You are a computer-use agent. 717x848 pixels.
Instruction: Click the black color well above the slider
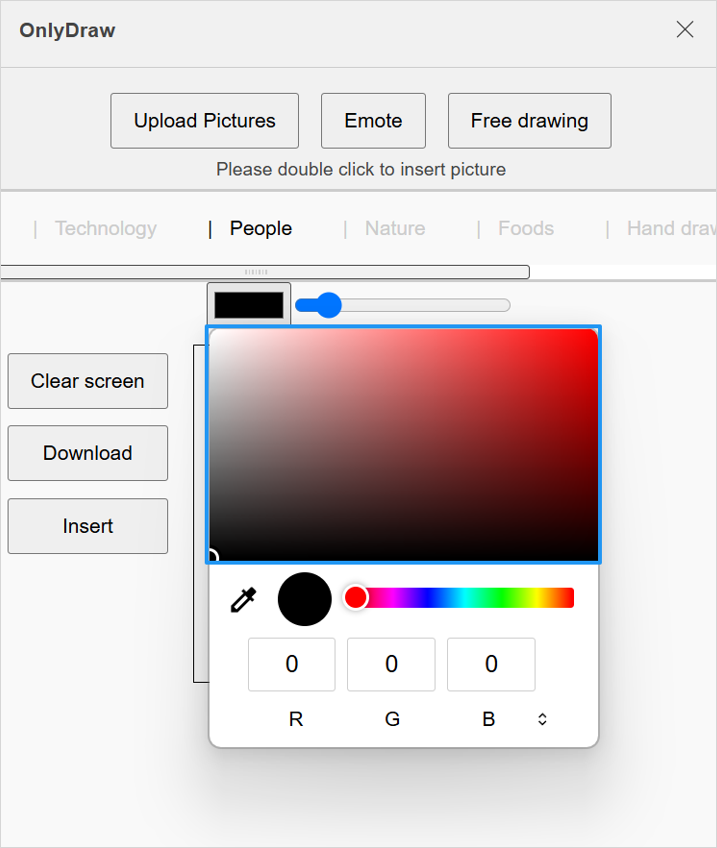pos(247,303)
